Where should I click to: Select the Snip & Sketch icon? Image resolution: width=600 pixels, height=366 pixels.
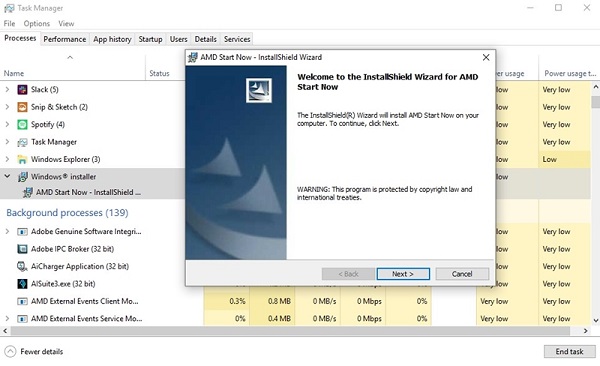(x=22, y=107)
